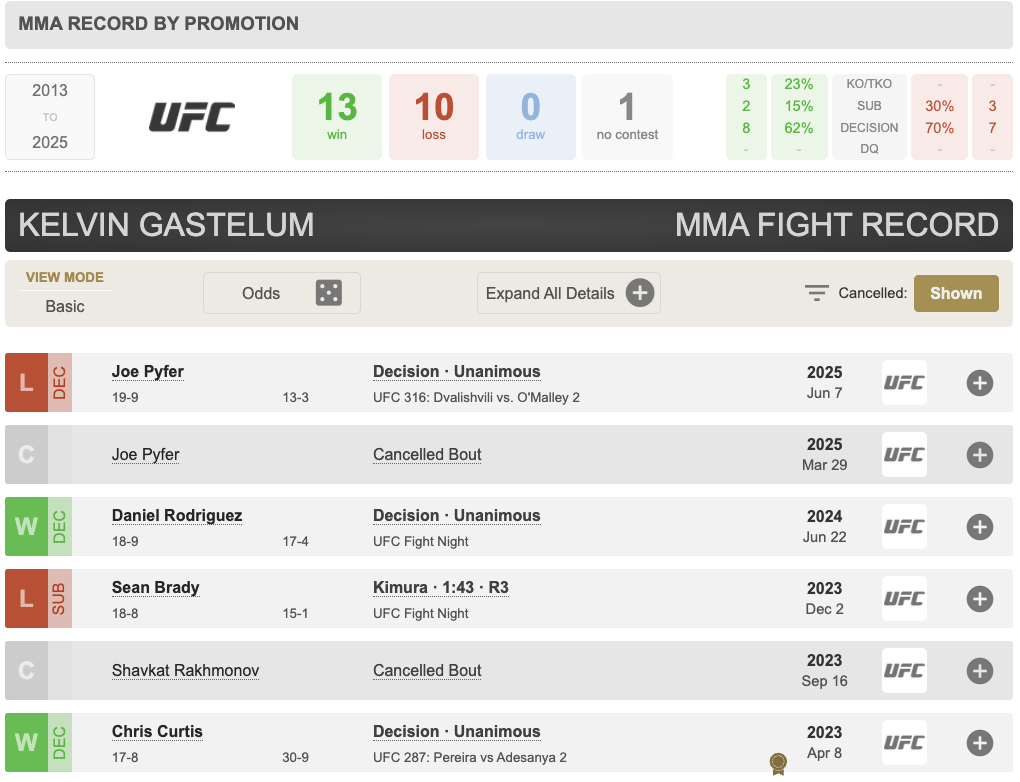
Task: Click the filter lines icon beside Cancelled
Action: pos(816,293)
